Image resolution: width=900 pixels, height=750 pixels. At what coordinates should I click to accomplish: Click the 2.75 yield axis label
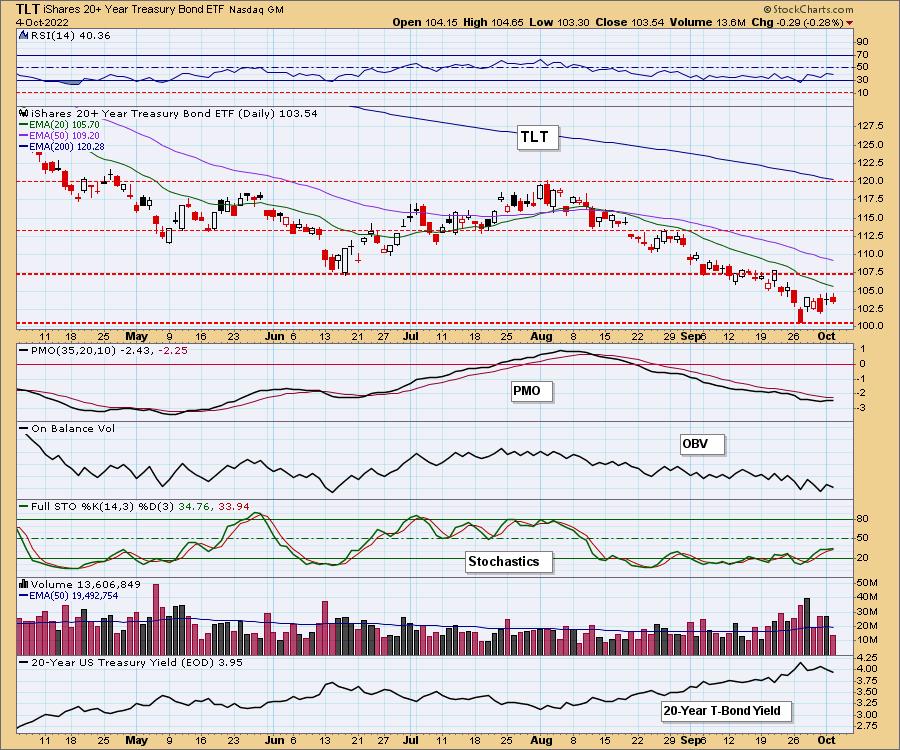867,726
